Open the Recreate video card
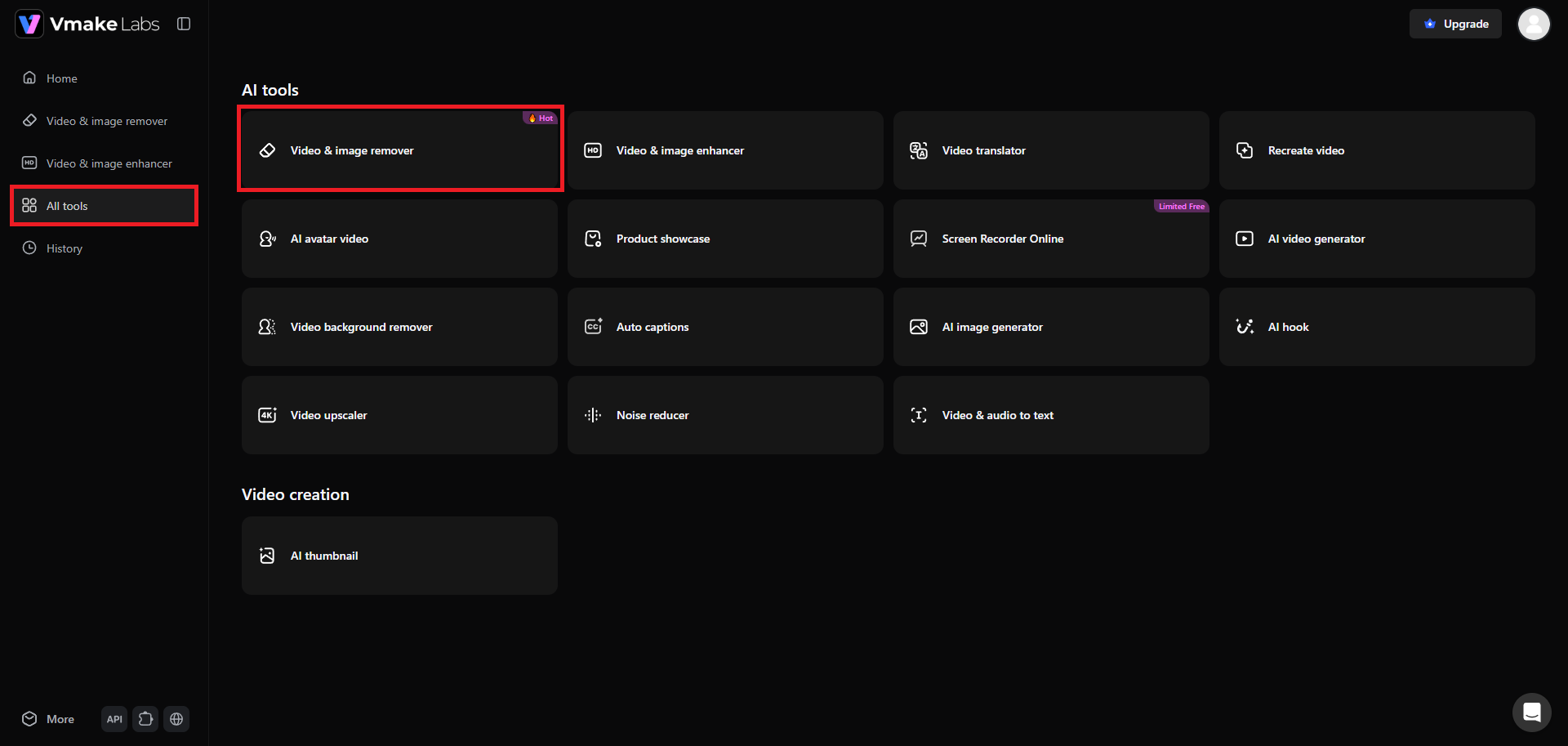This screenshot has height=746, width=1568. click(x=1377, y=150)
